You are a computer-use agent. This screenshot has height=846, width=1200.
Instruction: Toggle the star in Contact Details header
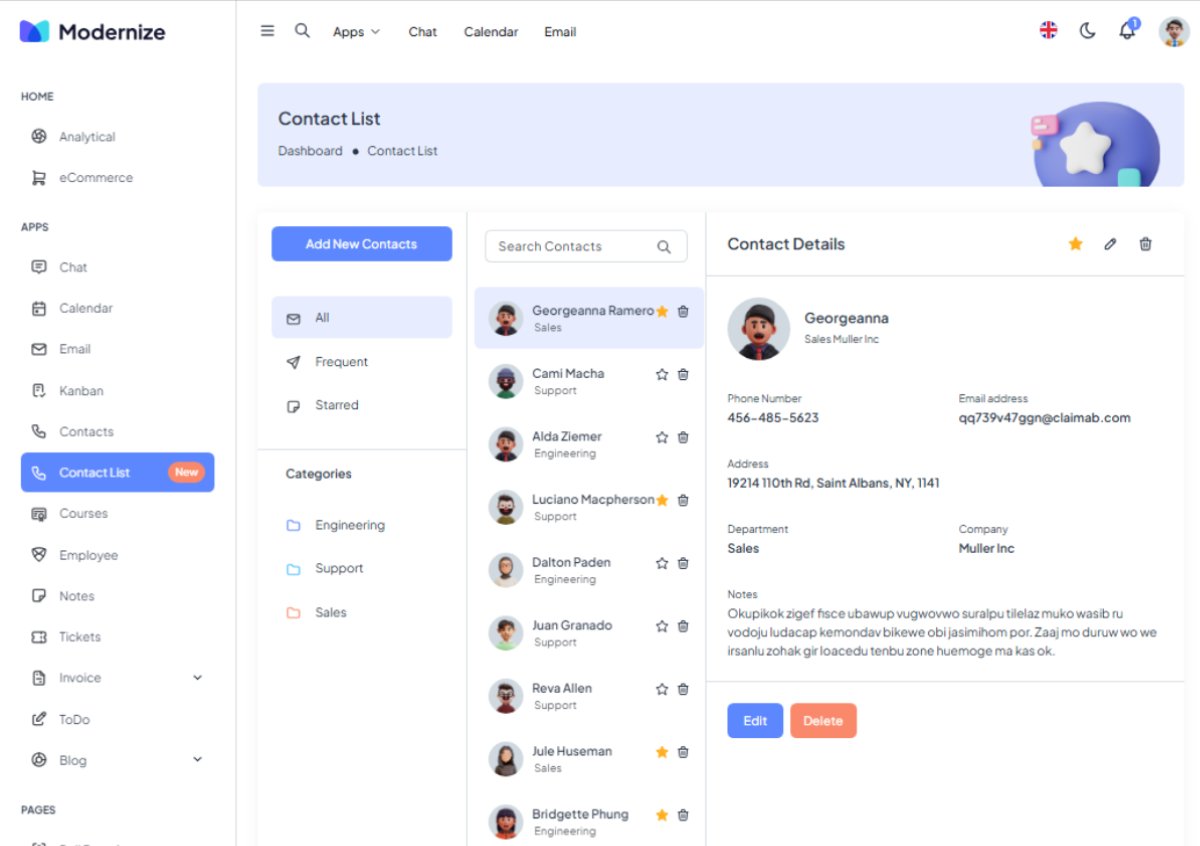(1075, 244)
